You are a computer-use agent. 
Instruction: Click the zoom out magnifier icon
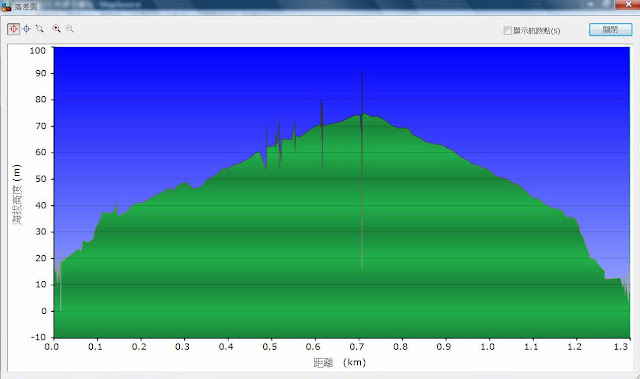click(x=70, y=29)
